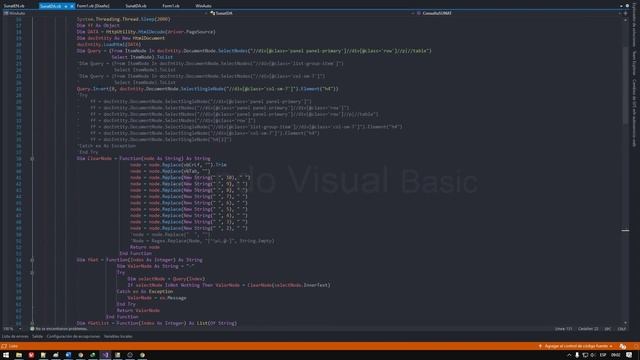
Task: Click the 'Return ValorNode' code line
Action: coord(138,310)
